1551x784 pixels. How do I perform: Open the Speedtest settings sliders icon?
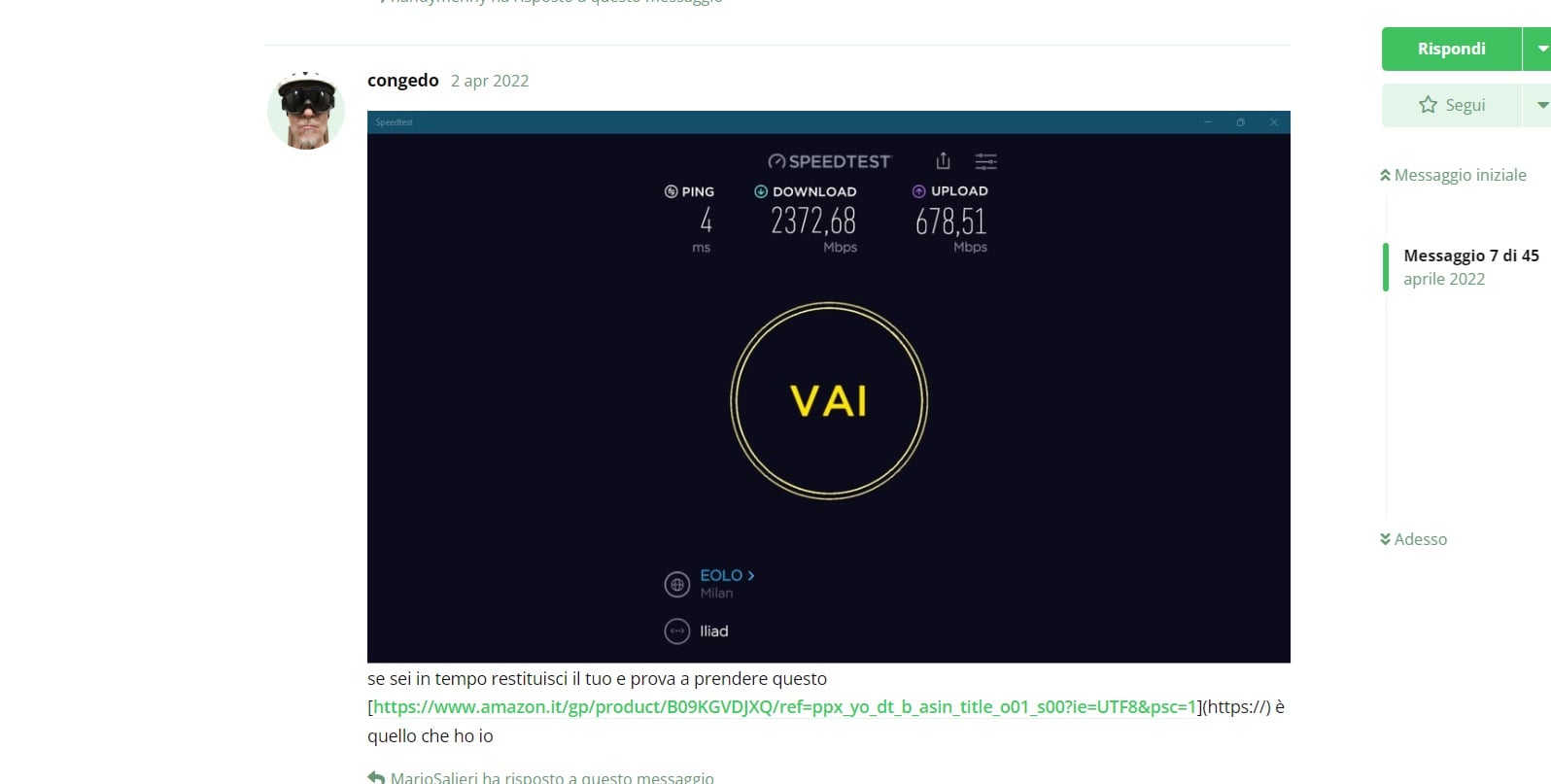(985, 161)
